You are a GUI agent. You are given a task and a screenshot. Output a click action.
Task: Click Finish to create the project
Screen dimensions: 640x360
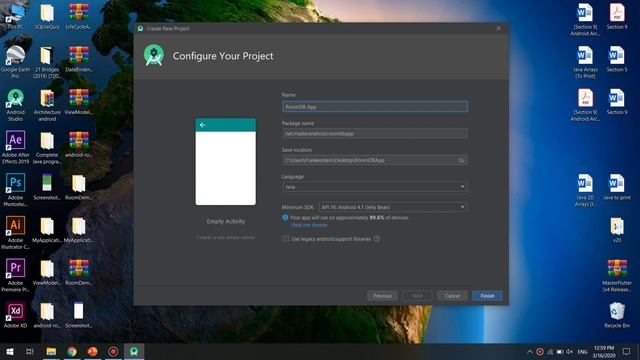[487, 296]
